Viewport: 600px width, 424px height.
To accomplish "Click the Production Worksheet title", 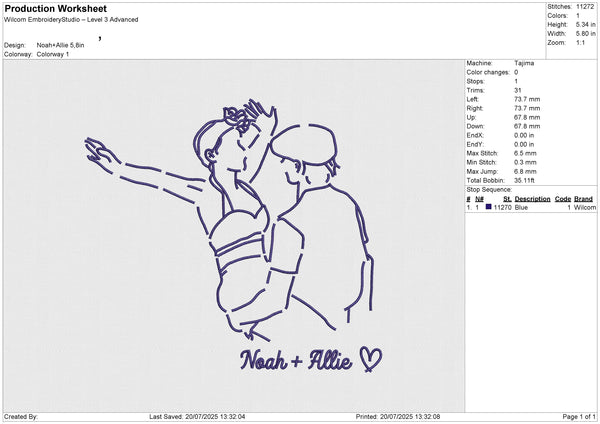I will pyautogui.click(x=55, y=8).
